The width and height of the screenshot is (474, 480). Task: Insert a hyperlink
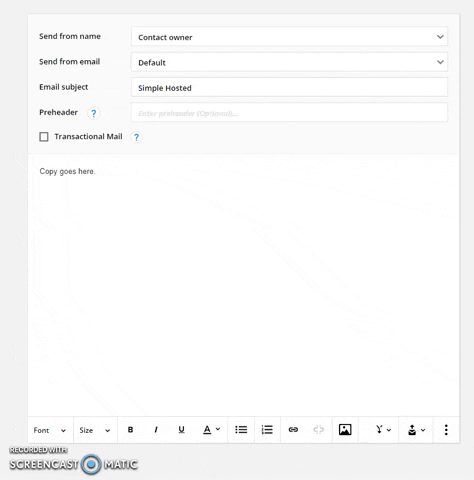(x=293, y=430)
